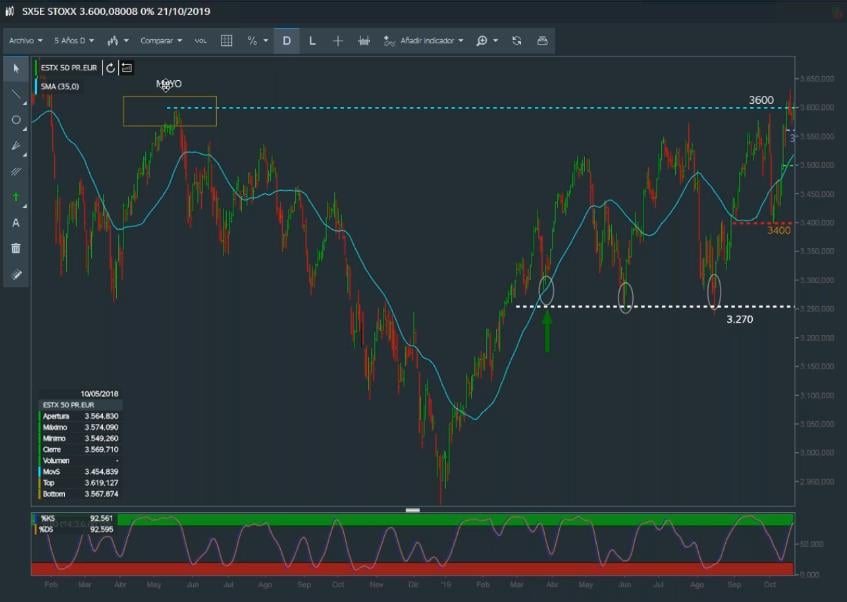Select the ellipse shape tool

16,120
